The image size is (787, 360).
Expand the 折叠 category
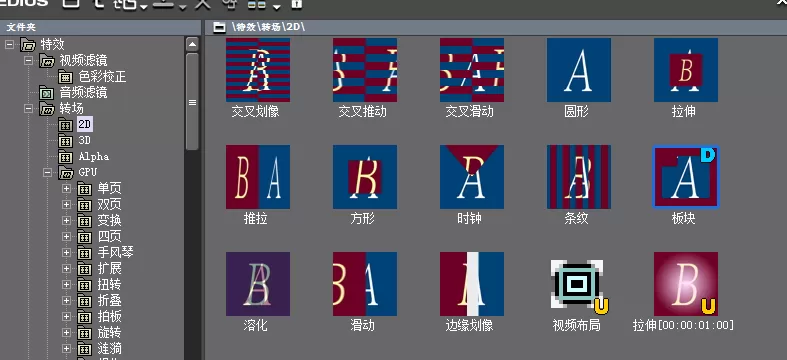coord(66,300)
